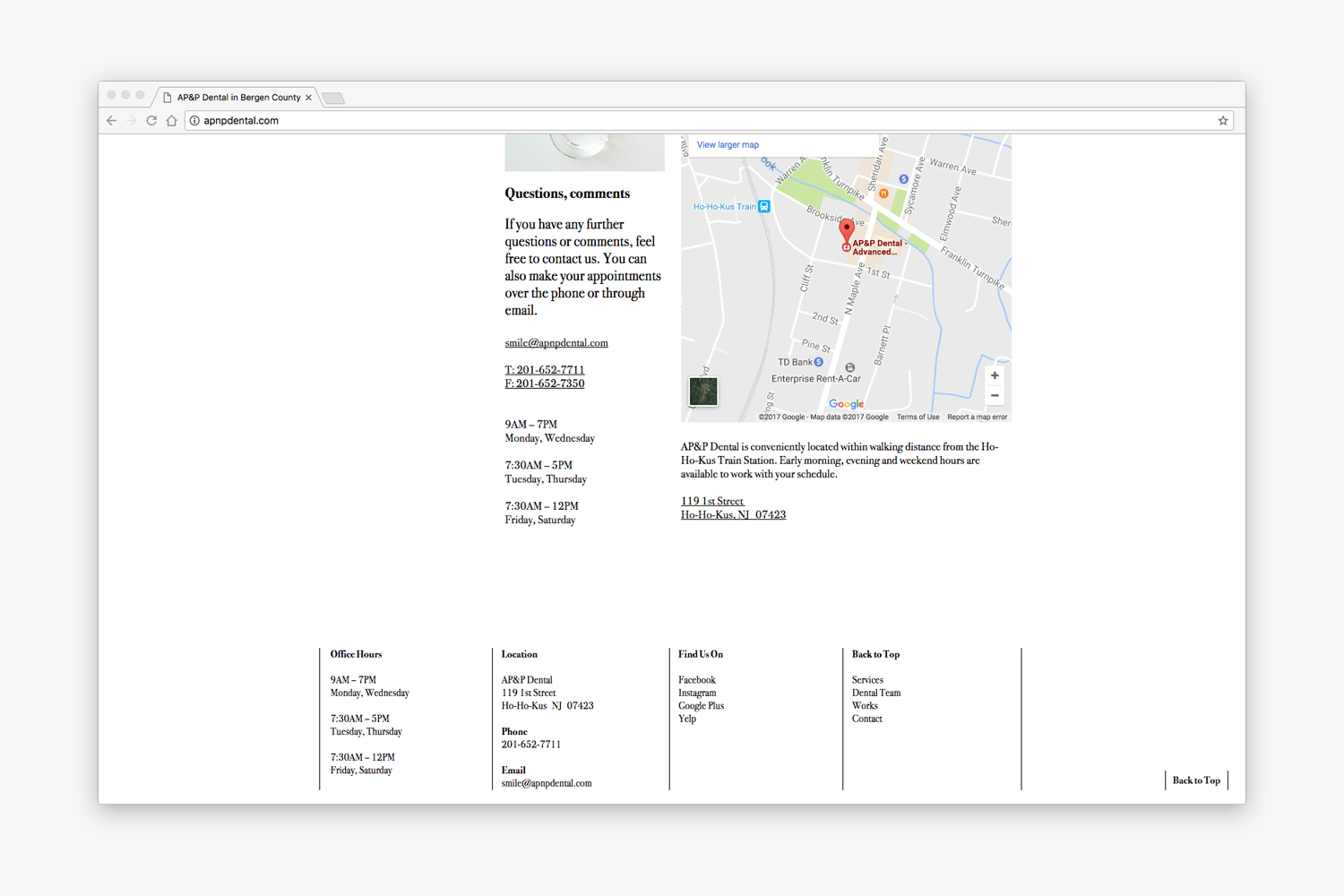Zoom in on the map
The height and width of the screenshot is (896, 1344).
click(x=995, y=375)
